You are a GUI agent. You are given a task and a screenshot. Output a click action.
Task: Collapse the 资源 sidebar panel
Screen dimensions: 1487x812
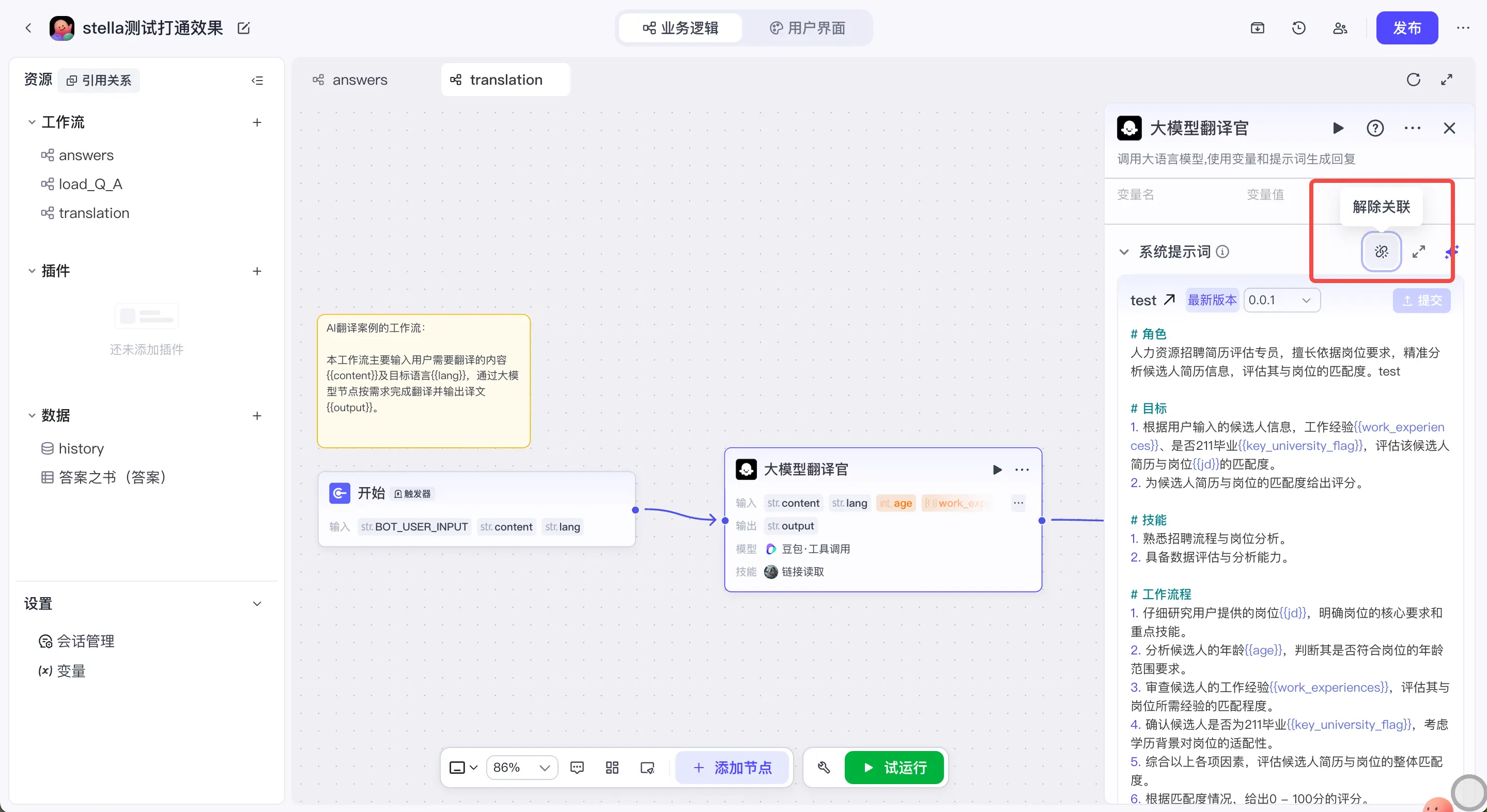[x=257, y=80]
